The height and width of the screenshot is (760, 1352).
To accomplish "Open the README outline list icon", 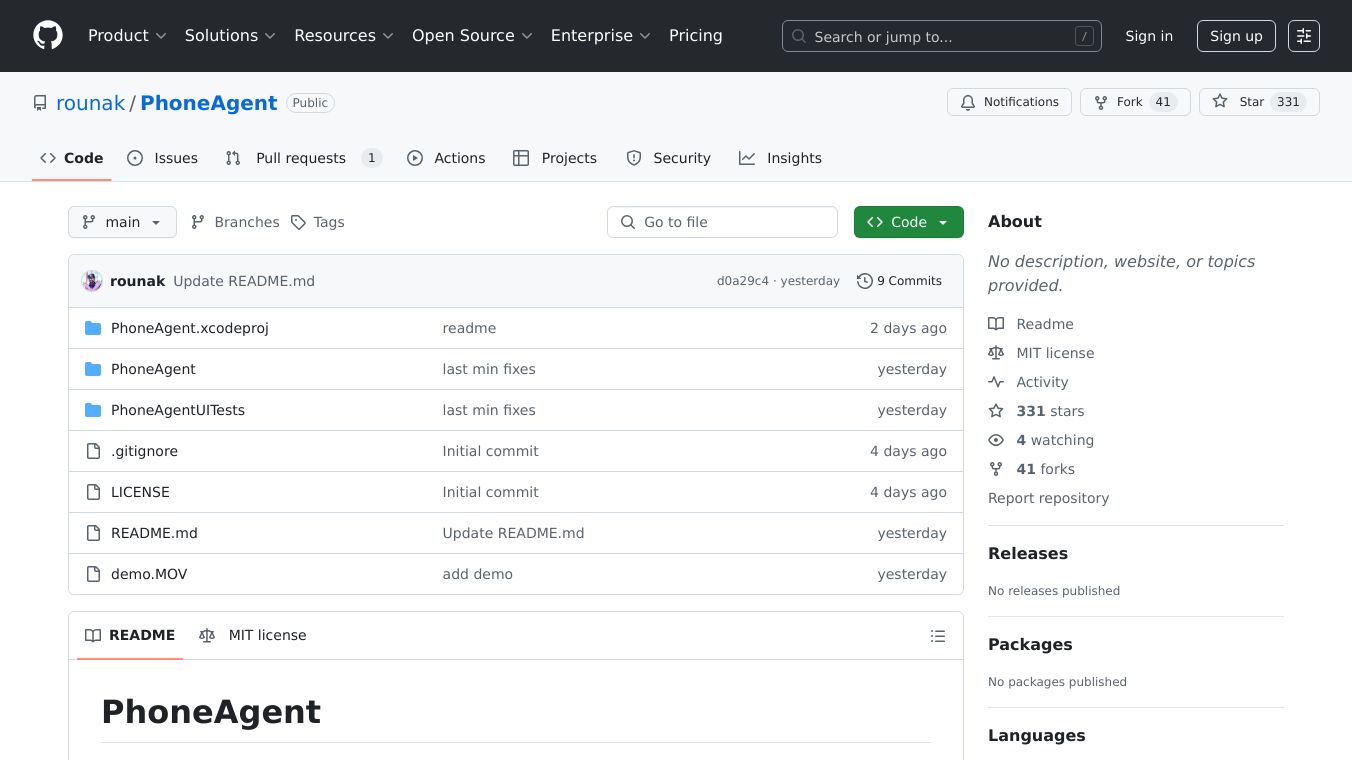I will click(937, 636).
